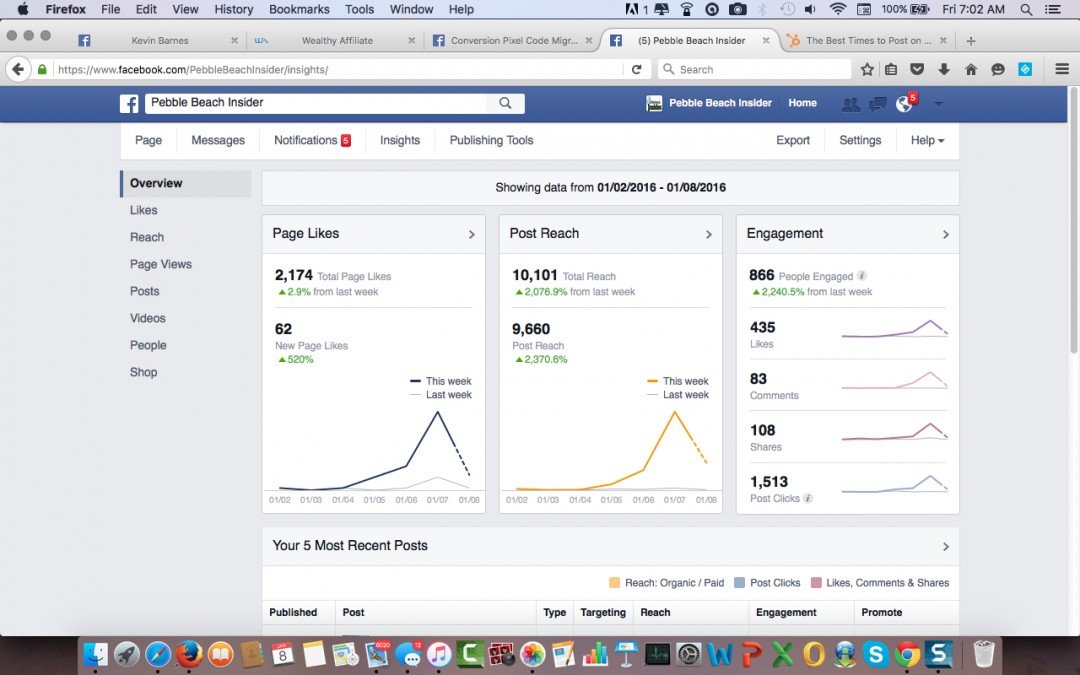Image resolution: width=1080 pixels, height=675 pixels.
Task: Open the bookmarks list icon in Firefox toolbar
Action: click(891, 70)
